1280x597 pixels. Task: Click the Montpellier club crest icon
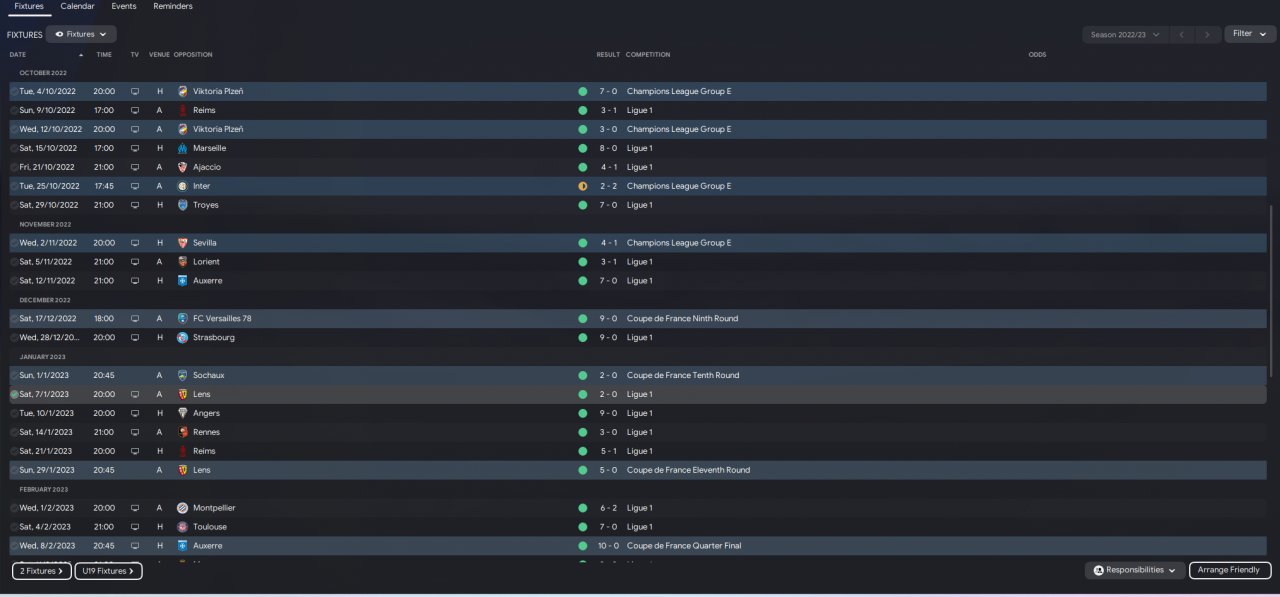[182, 508]
